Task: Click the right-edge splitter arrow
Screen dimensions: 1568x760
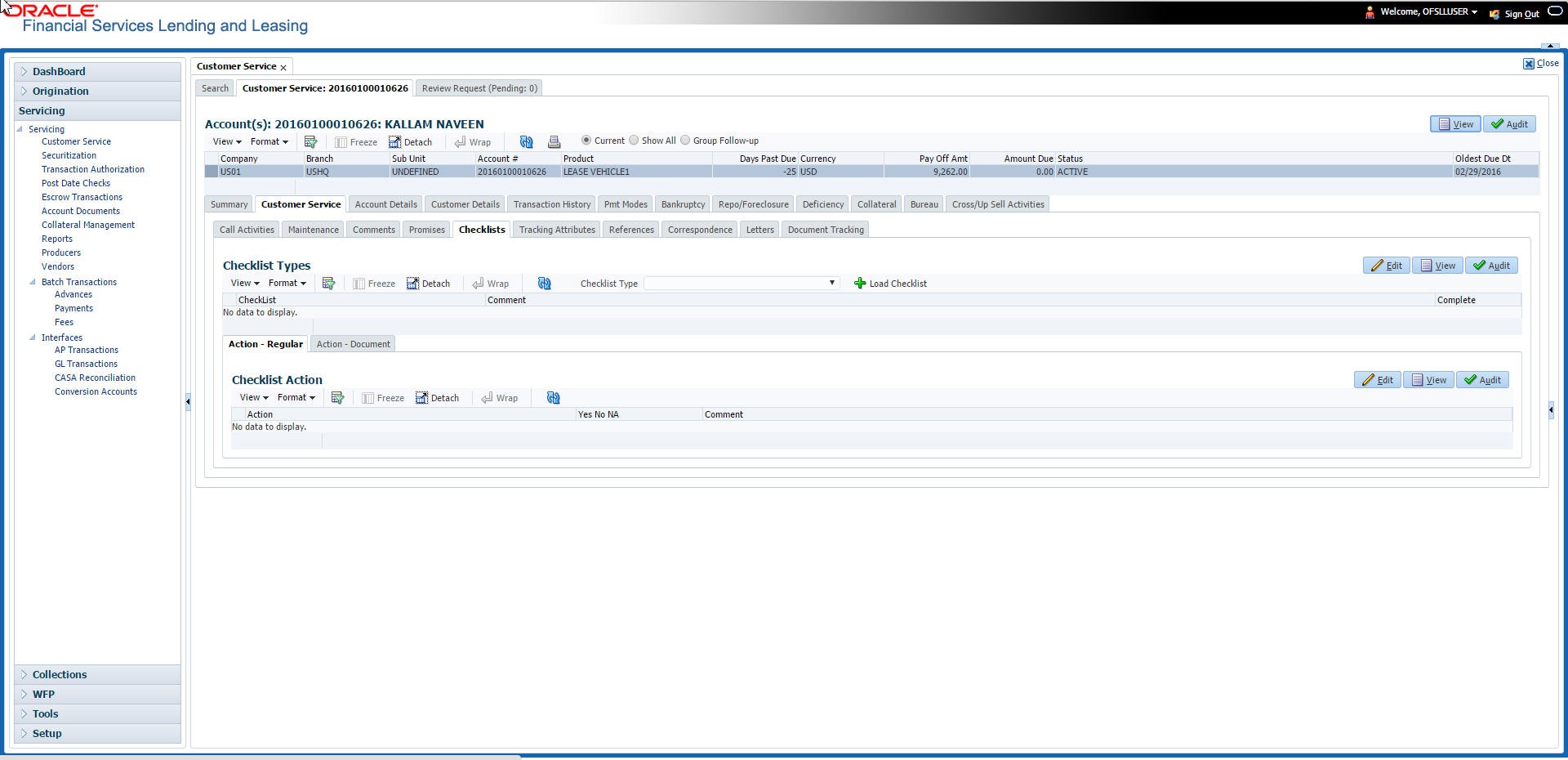Action: tap(1551, 409)
